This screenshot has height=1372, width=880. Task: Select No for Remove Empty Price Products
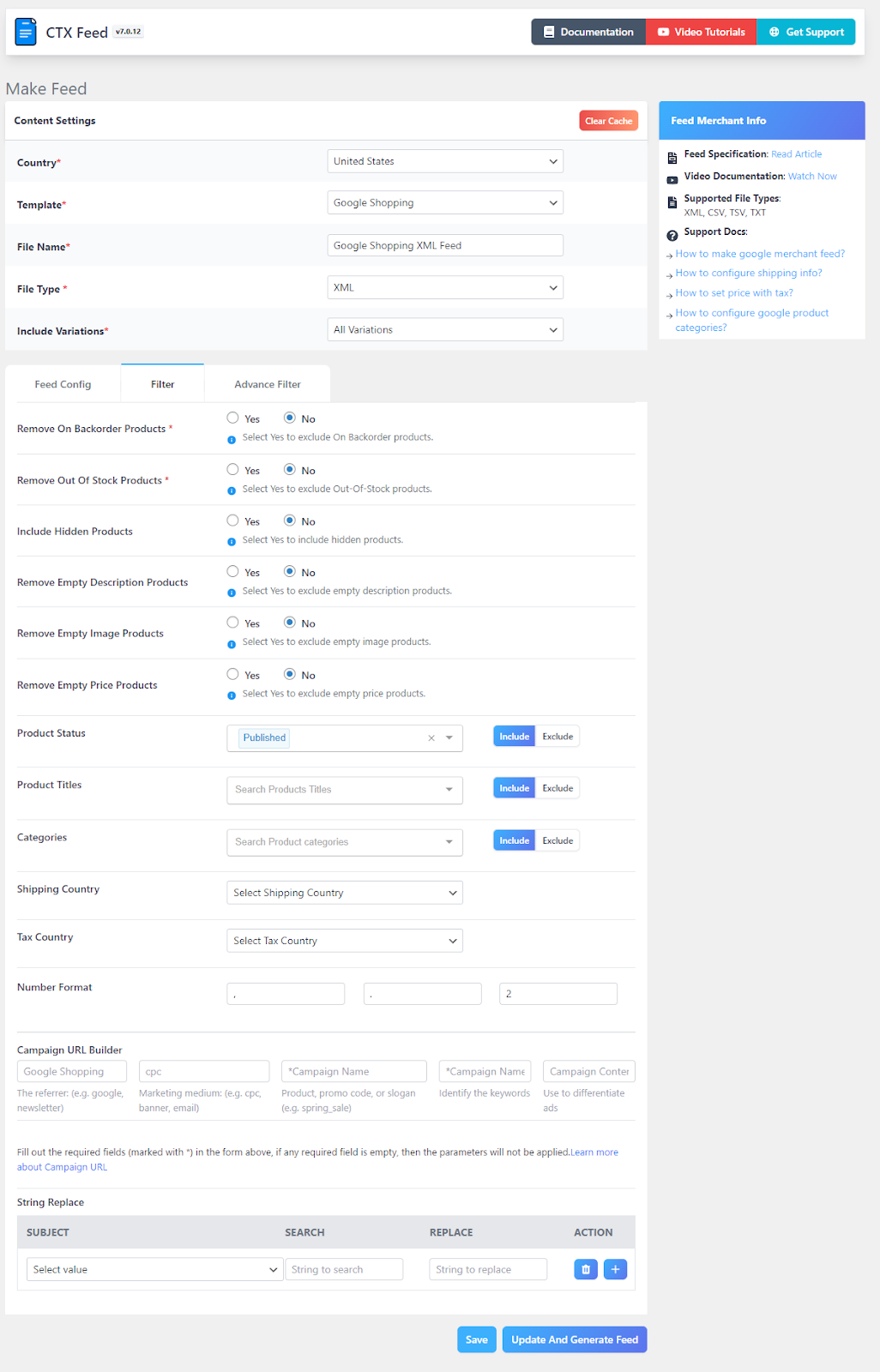[x=290, y=674]
